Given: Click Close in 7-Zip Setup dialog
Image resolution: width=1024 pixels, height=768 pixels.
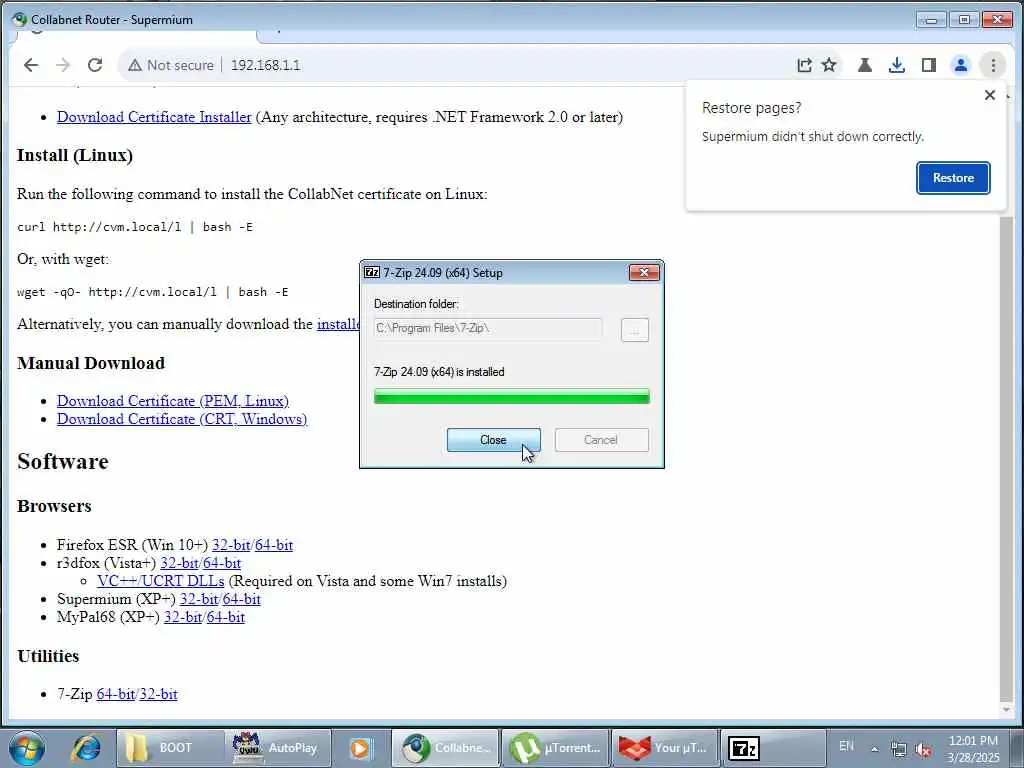Looking at the screenshot, I should tap(493, 440).
